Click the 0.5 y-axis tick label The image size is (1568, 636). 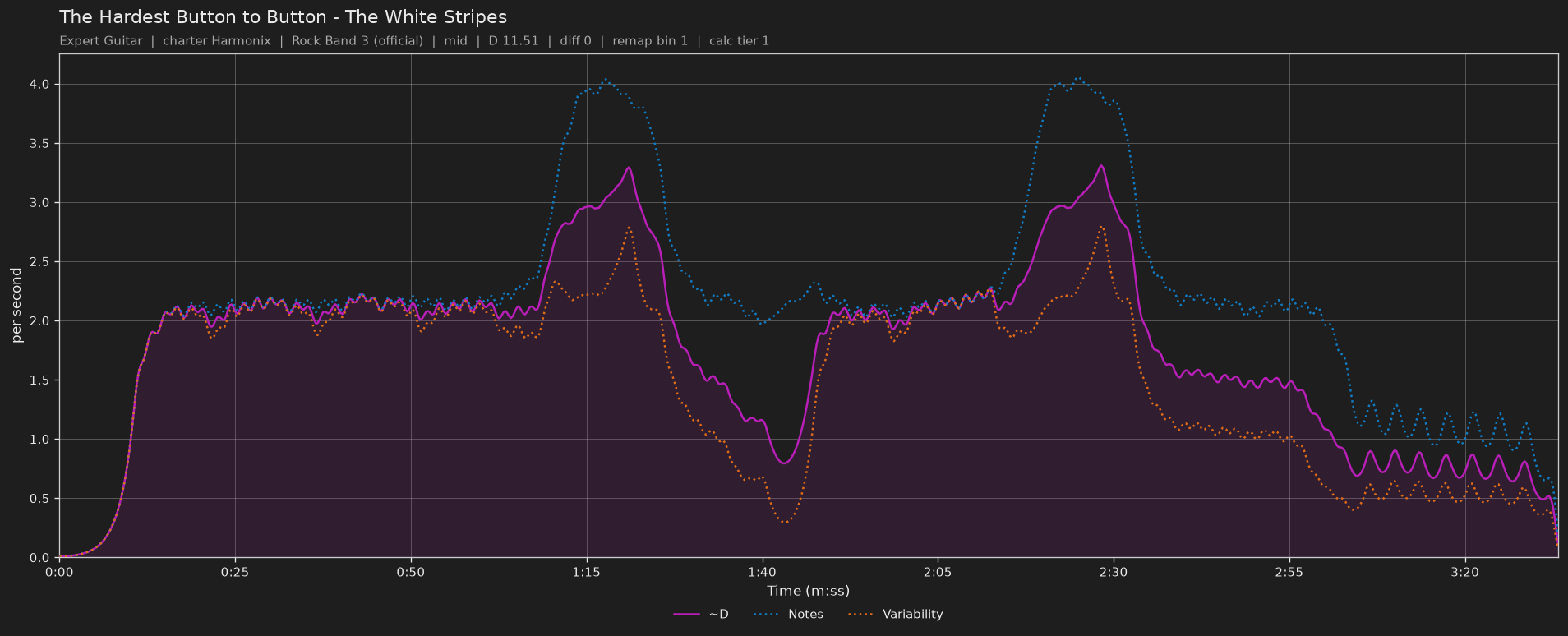point(40,499)
